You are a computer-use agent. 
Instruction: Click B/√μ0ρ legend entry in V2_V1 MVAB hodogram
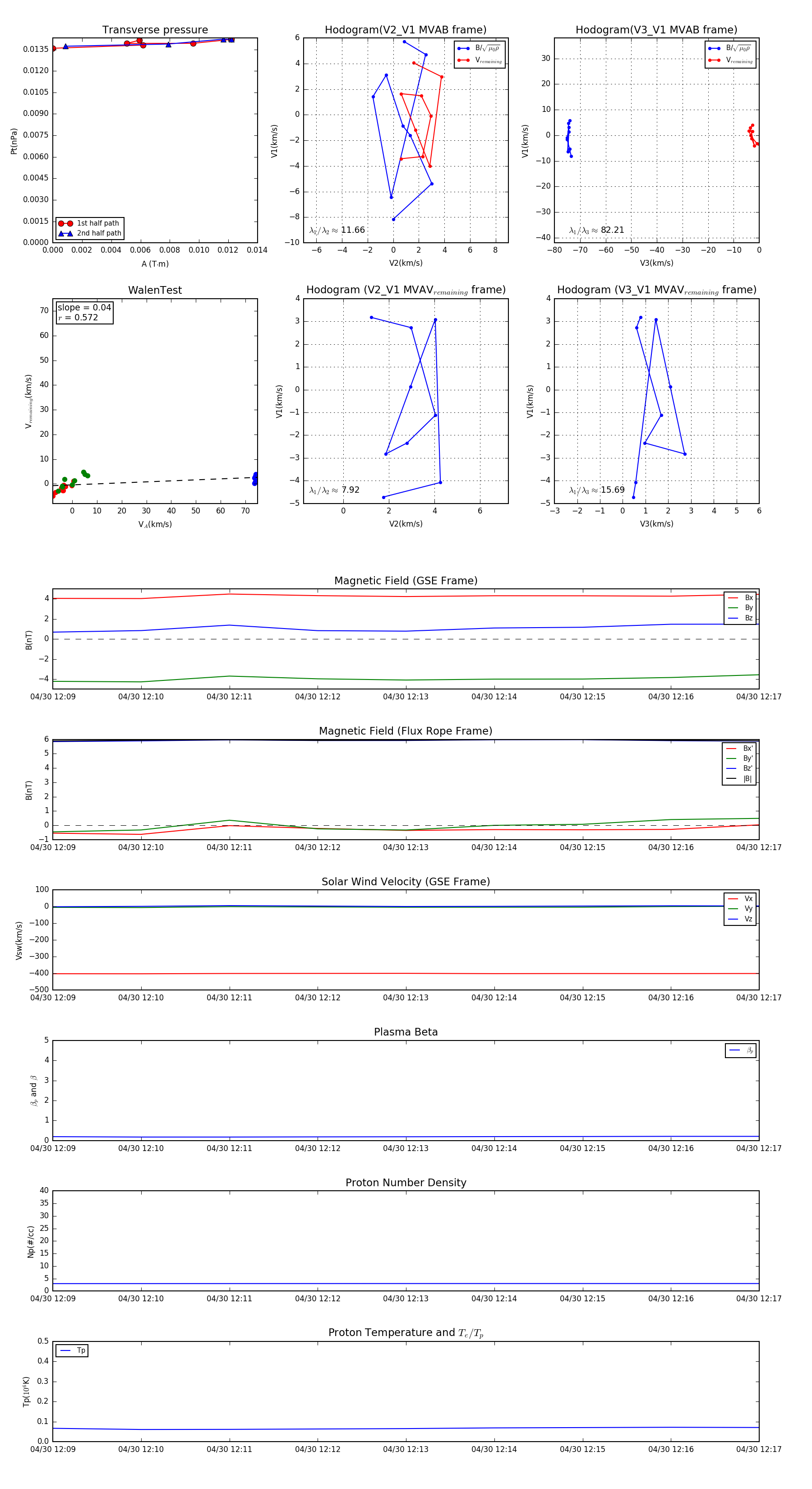click(x=479, y=49)
